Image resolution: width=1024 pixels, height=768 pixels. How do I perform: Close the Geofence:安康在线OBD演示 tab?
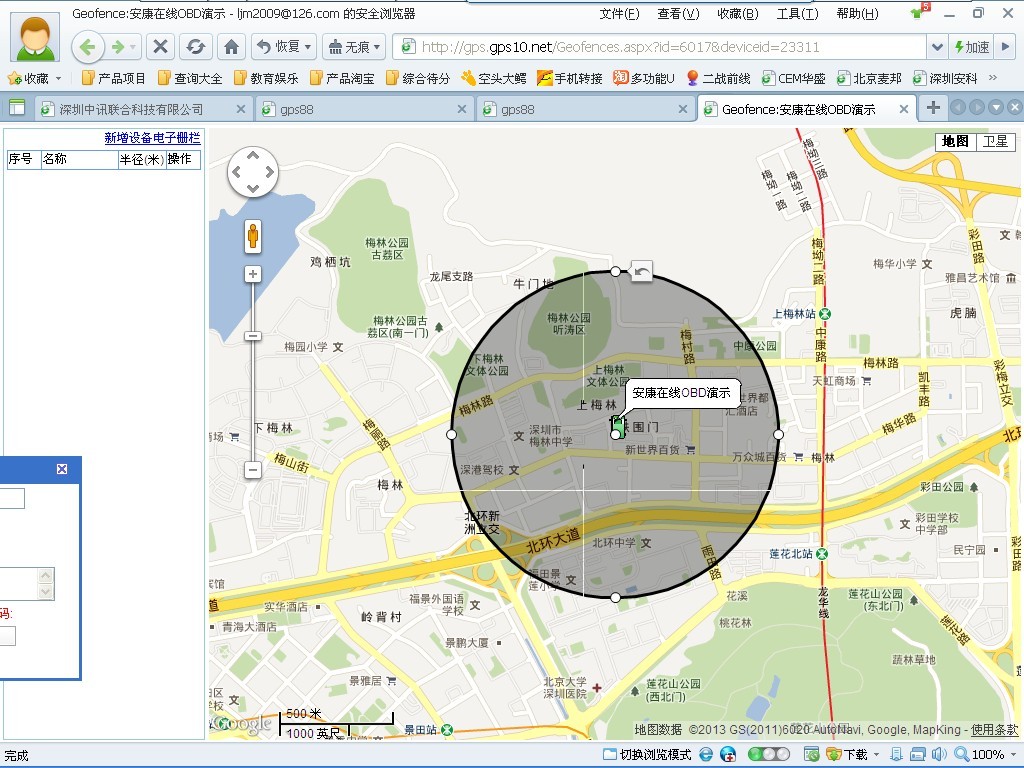tap(904, 109)
